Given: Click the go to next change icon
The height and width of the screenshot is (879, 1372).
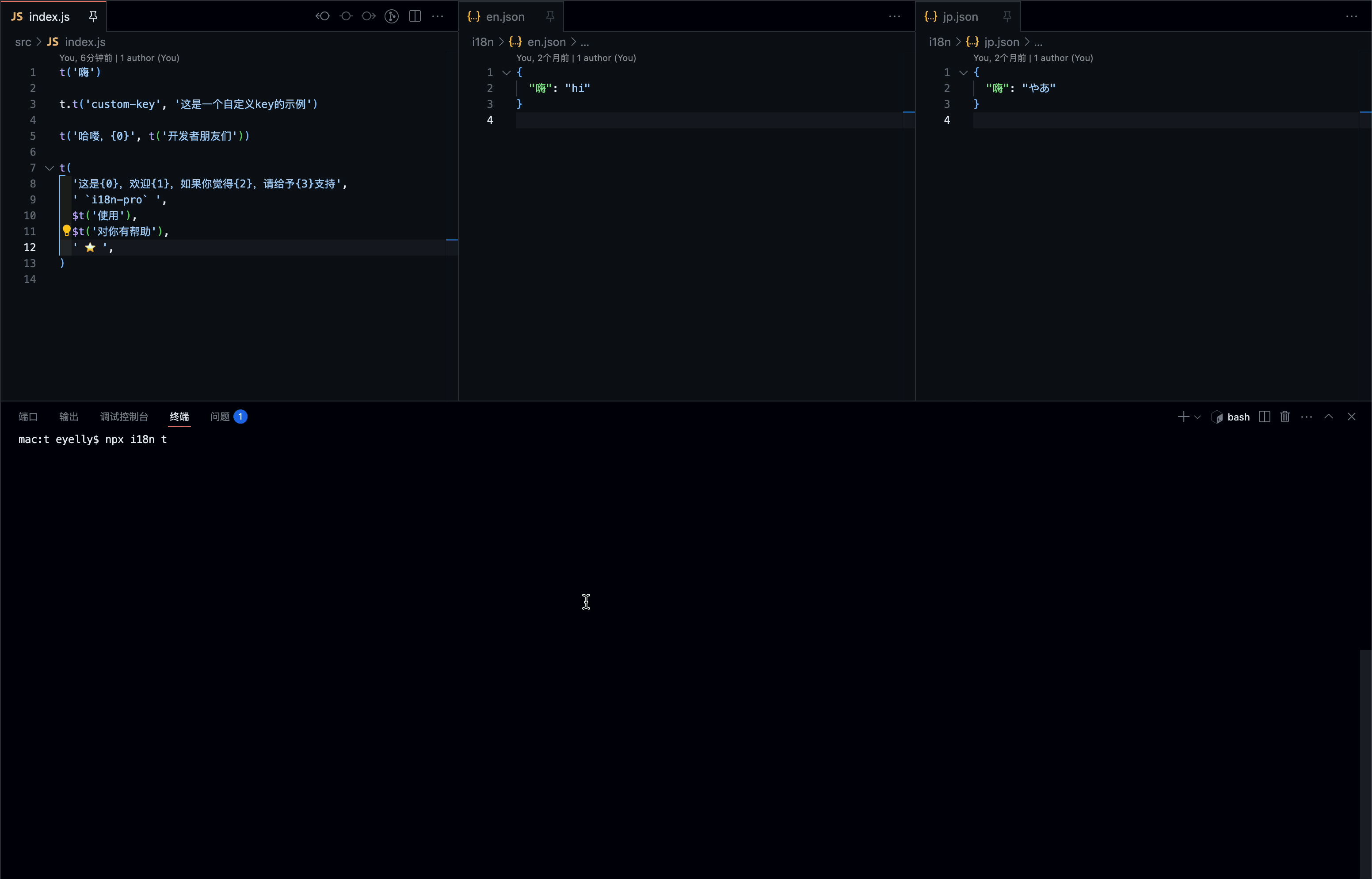Looking at the screenshot, I should coord(369,16).
